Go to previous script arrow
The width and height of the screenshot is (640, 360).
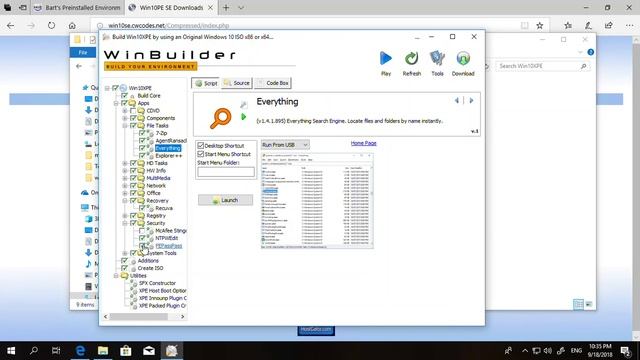(x=457, y=100)
